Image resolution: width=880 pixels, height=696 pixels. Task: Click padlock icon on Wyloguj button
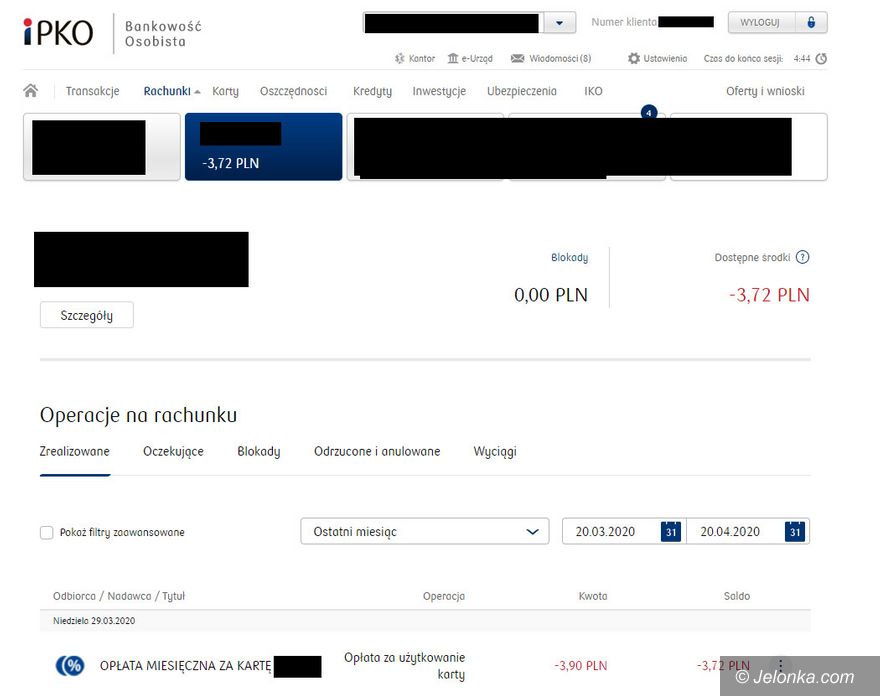click(811, 22)
